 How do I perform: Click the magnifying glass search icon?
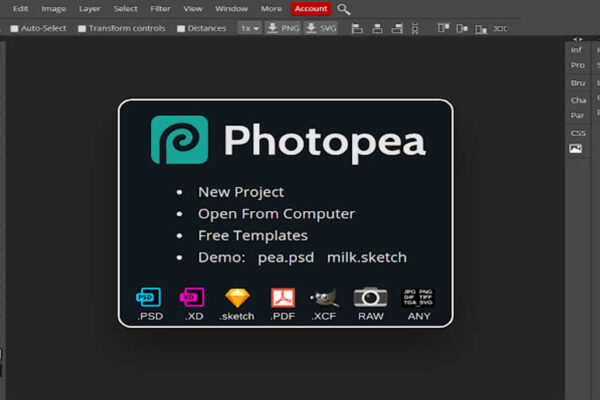344,9
